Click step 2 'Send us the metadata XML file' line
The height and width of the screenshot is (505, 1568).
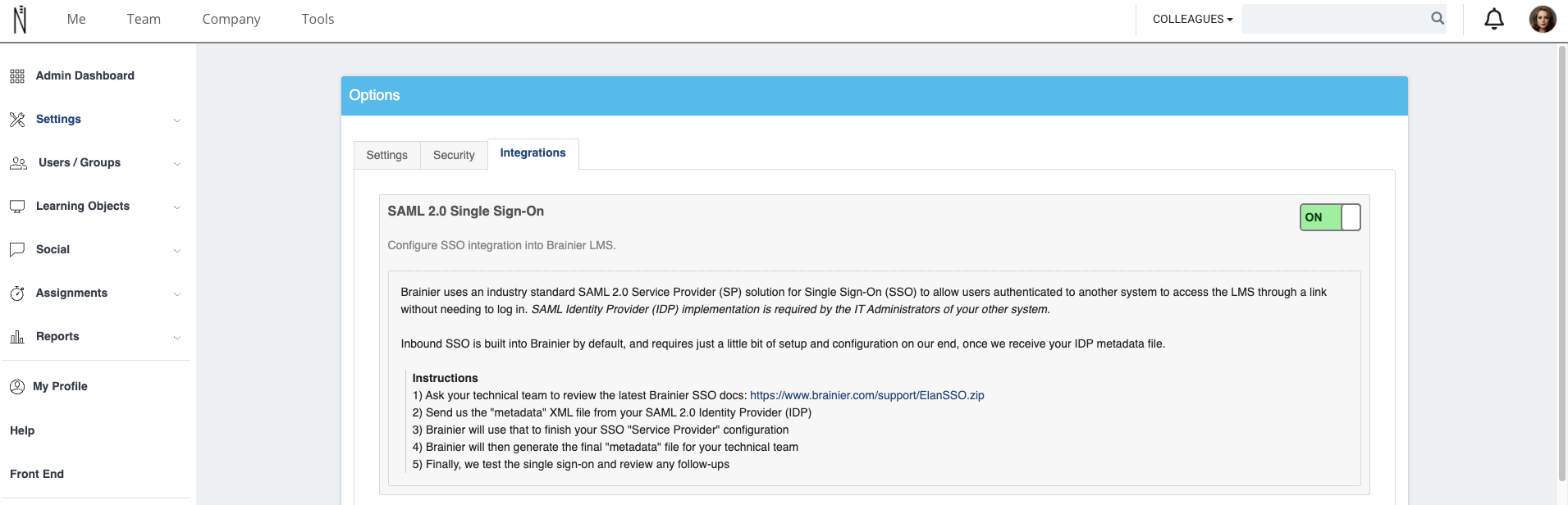(x=612, y=412)
